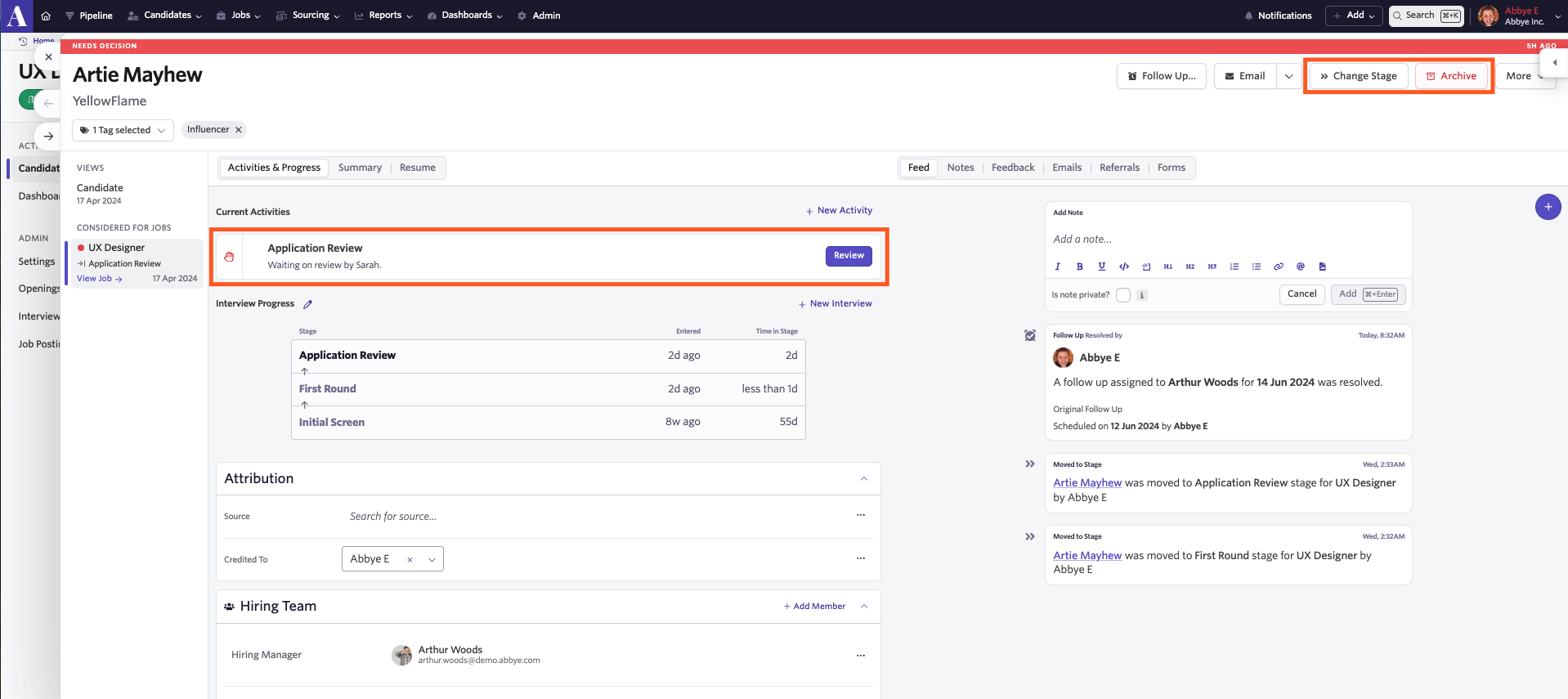Edit Interview Progress with pencil icon
Screen dimensions: 1568x699
(308, 304)
